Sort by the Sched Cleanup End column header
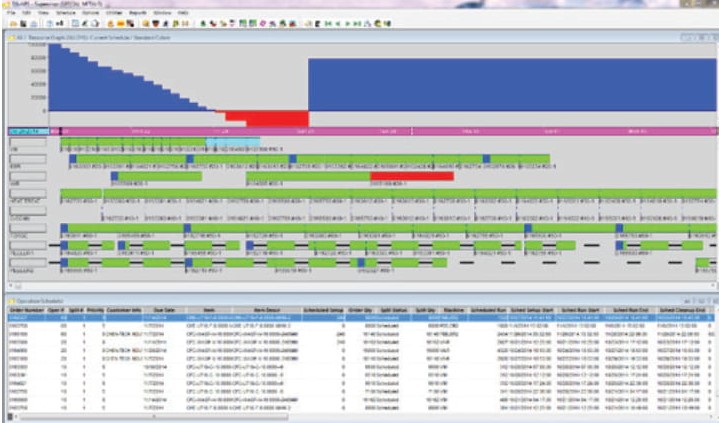Image resolution: width=719 pixels, height=423 pixels. coord(682,310)
